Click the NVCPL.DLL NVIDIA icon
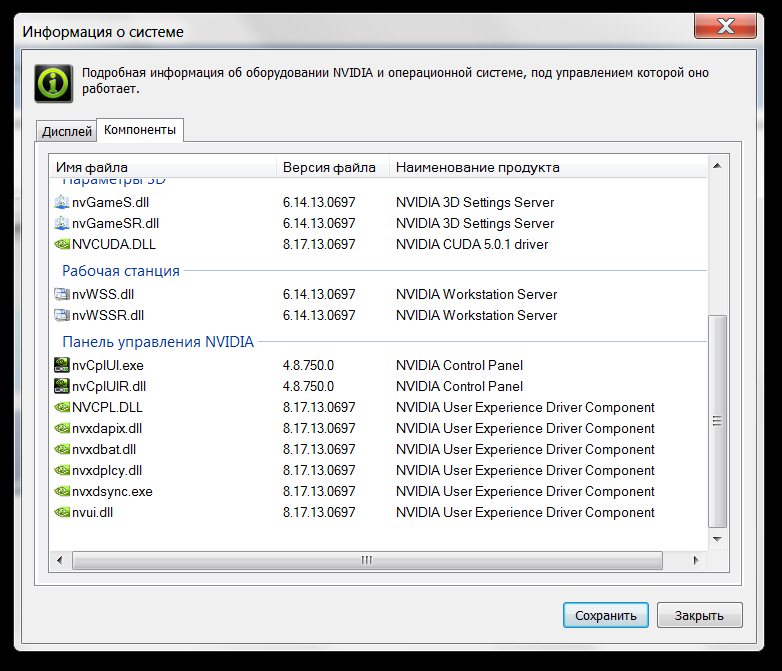Viewport: 782px width, 671px height. (x=61, y=407)
